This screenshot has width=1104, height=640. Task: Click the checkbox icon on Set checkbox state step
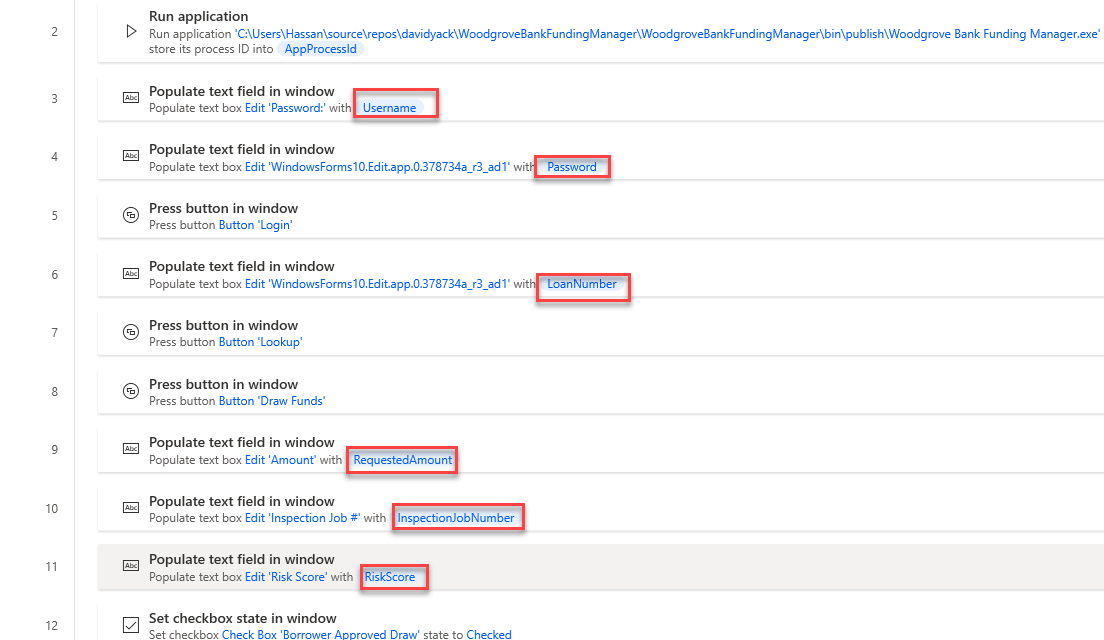coord(131,624)
